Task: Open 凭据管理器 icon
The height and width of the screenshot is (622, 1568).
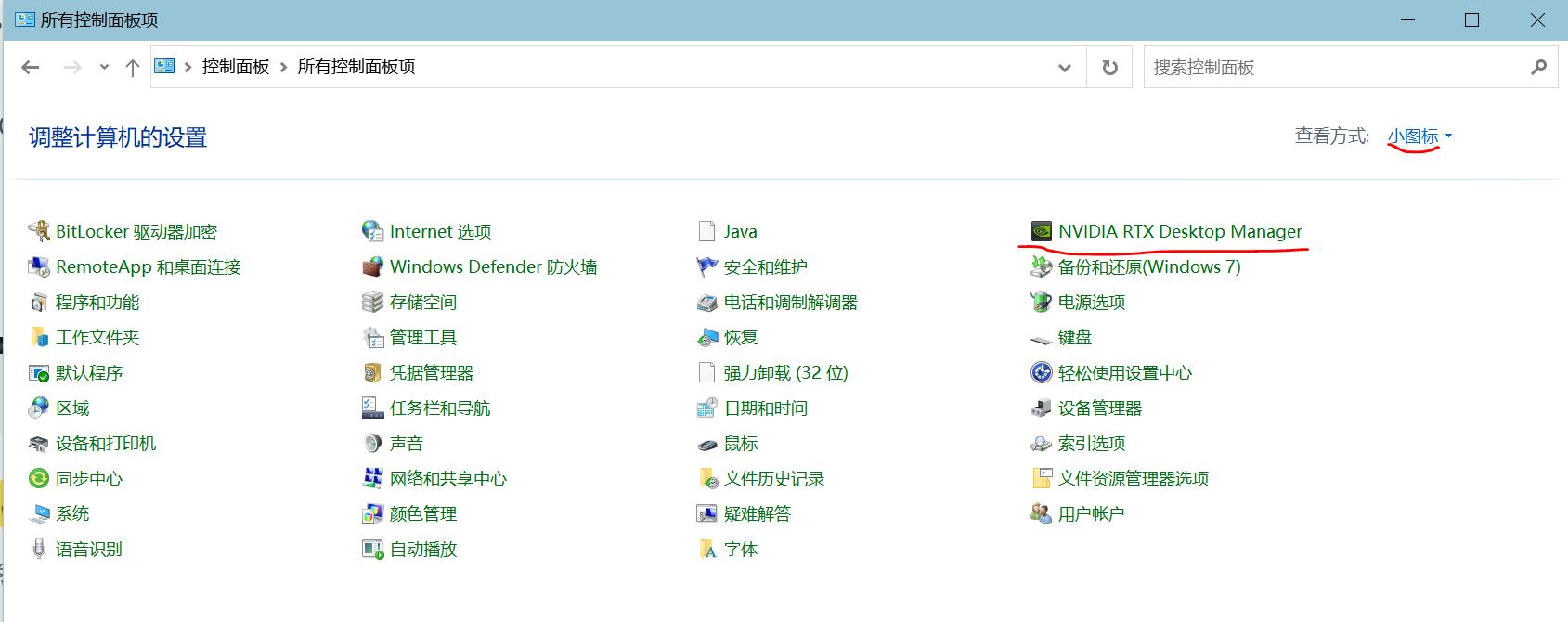Action: tap(373, 372)
